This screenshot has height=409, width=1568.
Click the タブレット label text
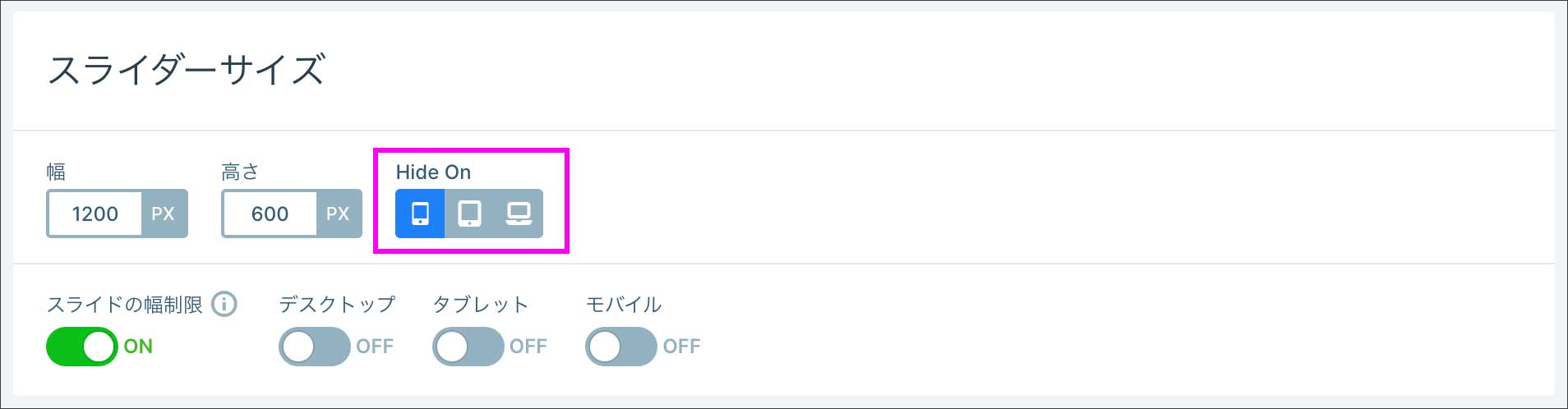pyautogui.click(x=481, y=305)
